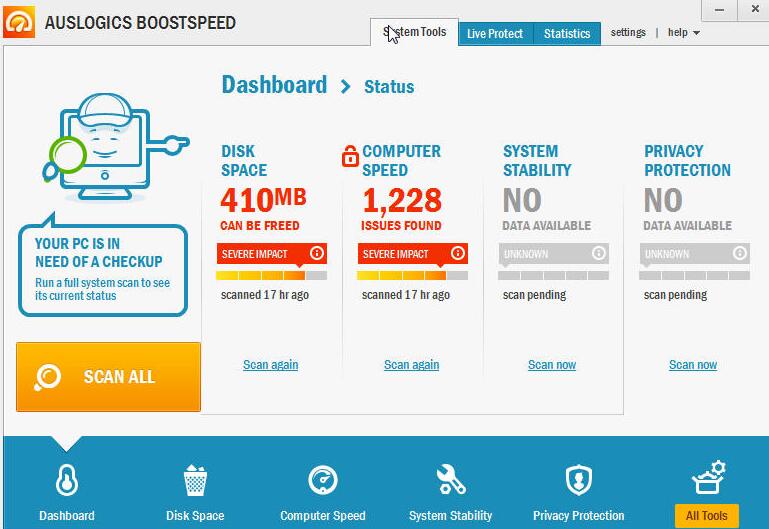Expand the help dropdown menu

click(x=684, y=32)
